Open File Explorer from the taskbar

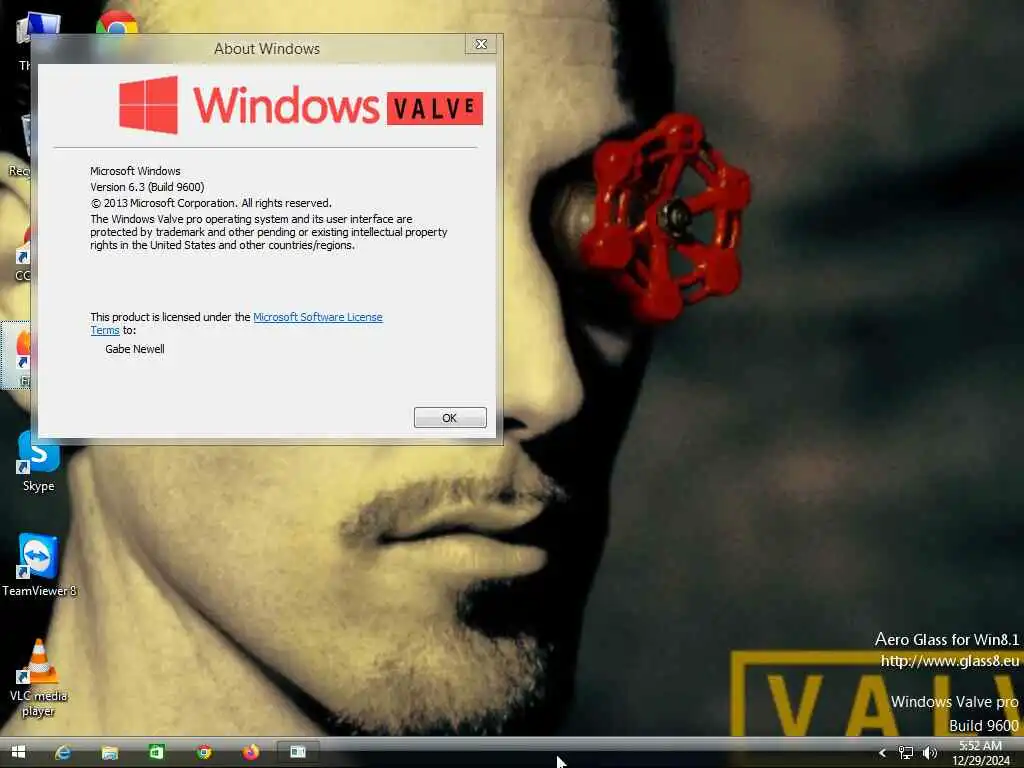[110, 752]
